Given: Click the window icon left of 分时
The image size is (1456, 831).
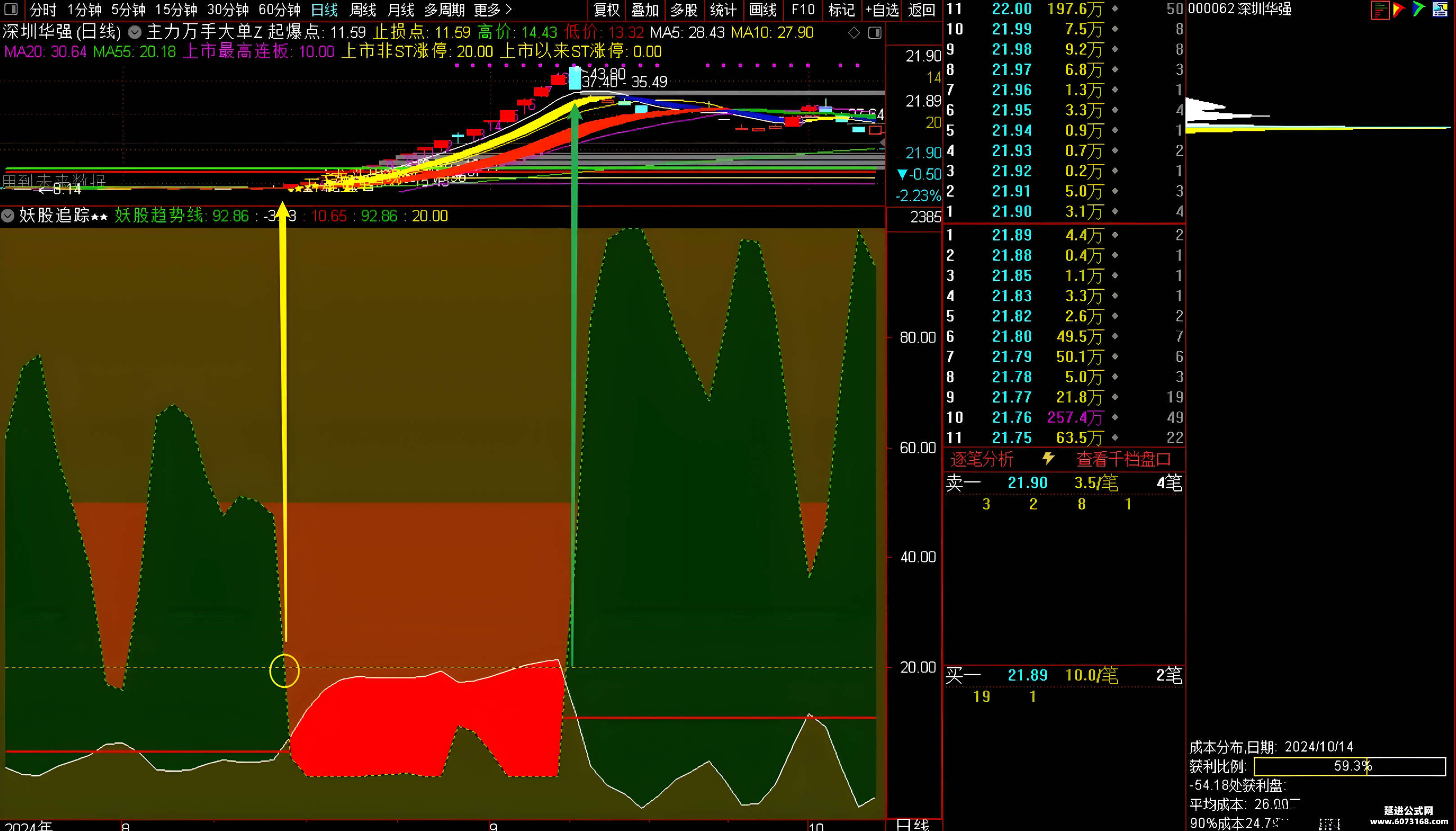Looking at the screenshot, I should 11,10.
